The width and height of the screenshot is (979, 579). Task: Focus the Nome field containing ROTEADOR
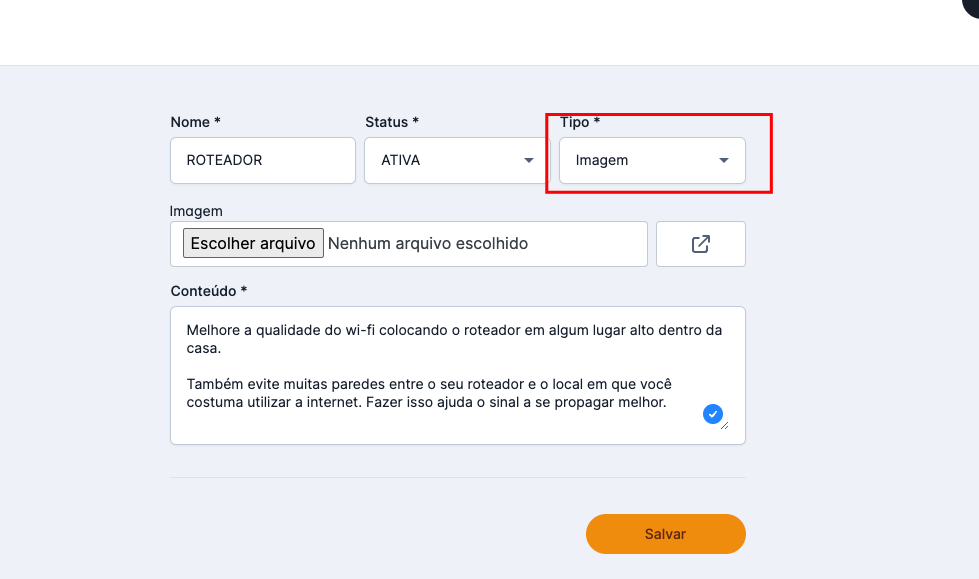(x=262, y=160)
